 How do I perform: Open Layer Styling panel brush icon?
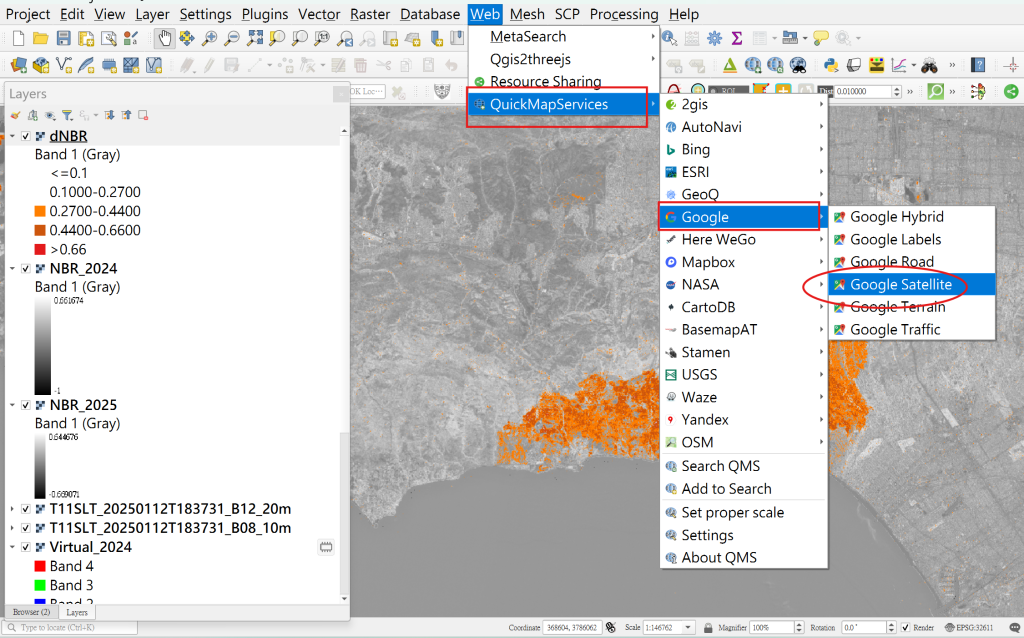15,116
